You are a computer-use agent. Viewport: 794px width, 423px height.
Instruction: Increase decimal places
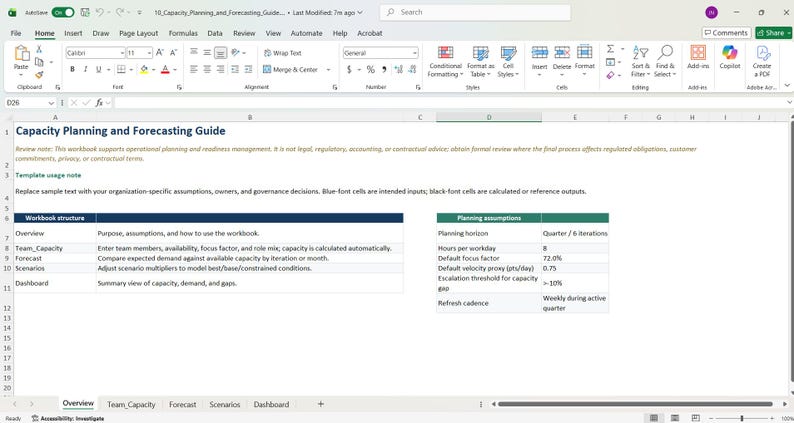[x=399, y=69]
